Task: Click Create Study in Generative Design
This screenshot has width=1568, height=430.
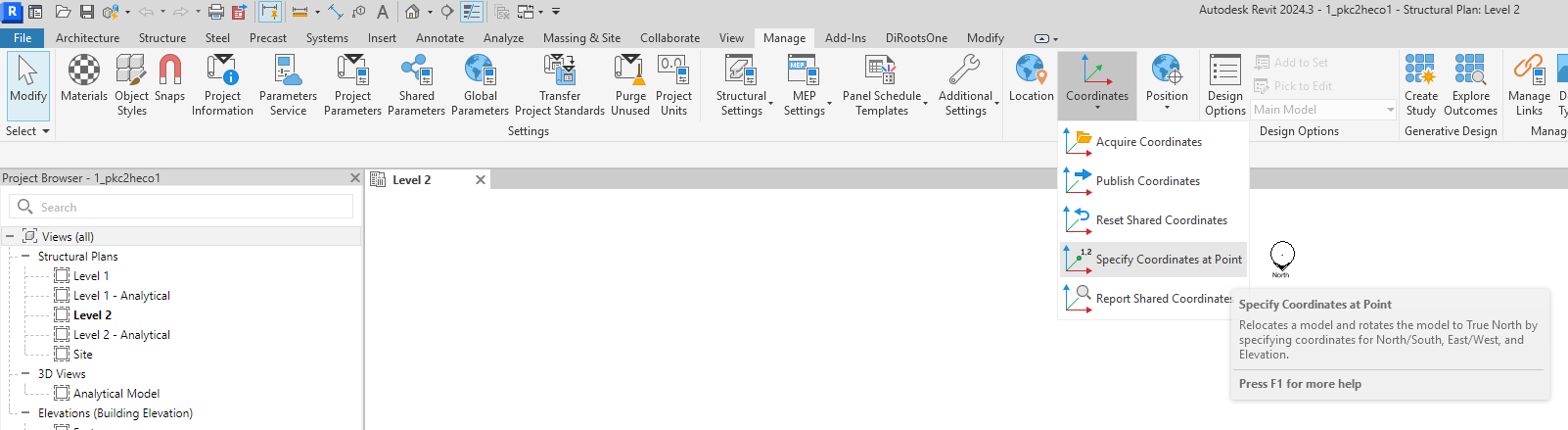Action: point(1421,85)
